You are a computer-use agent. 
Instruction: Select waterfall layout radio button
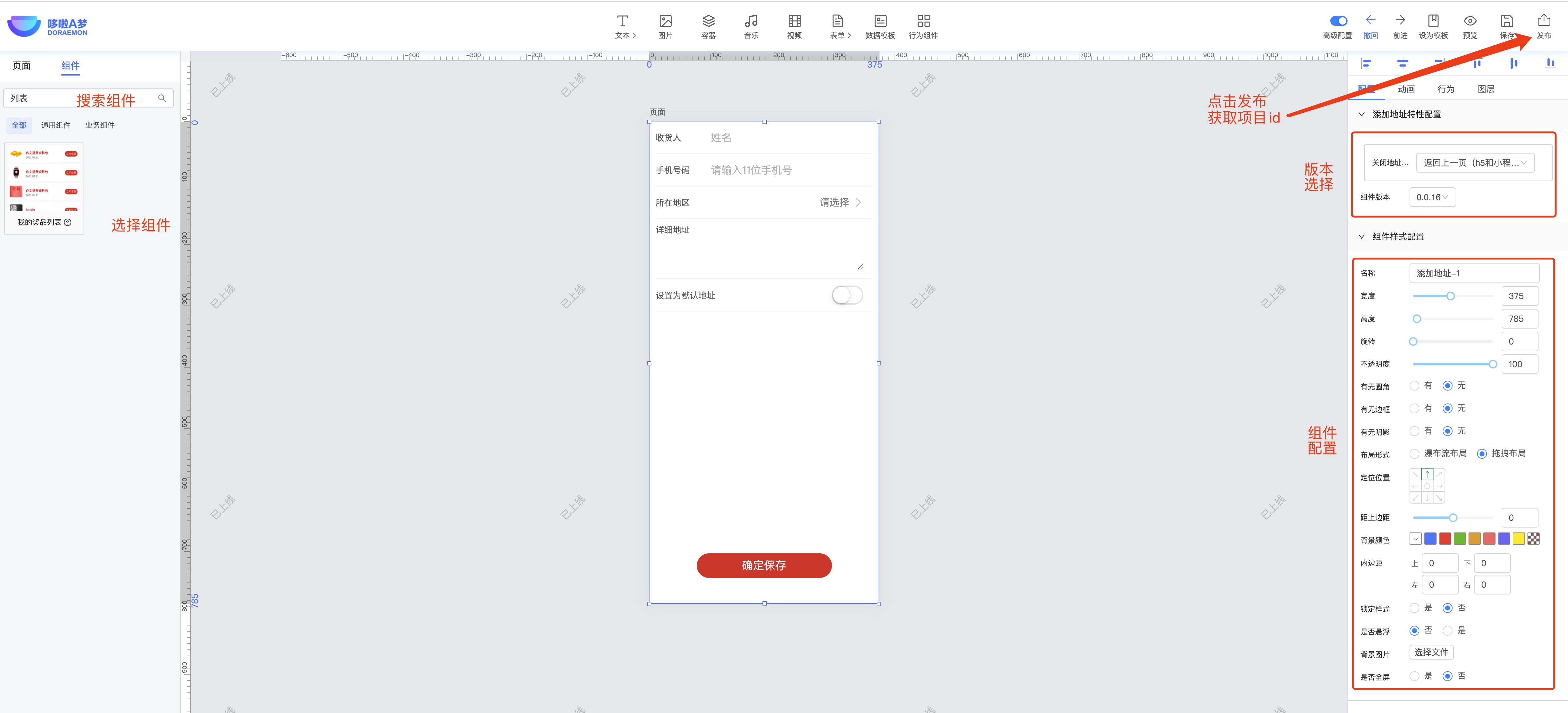(1414, 454)
